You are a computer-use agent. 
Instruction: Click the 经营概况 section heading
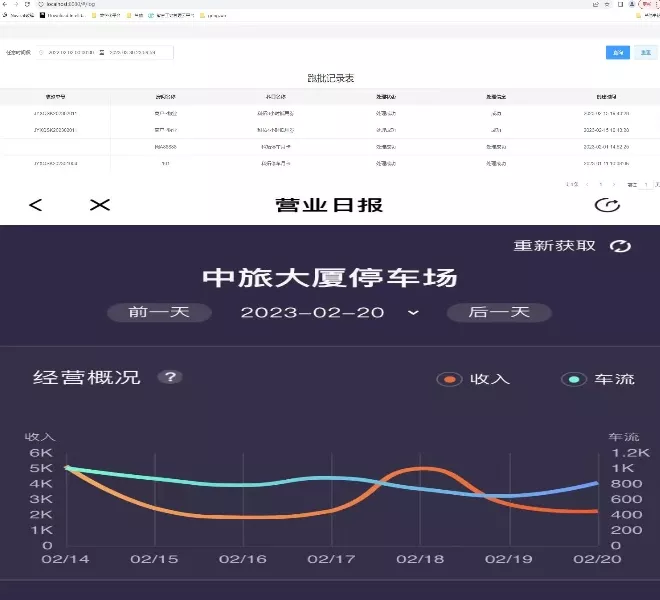click(87, 377)
